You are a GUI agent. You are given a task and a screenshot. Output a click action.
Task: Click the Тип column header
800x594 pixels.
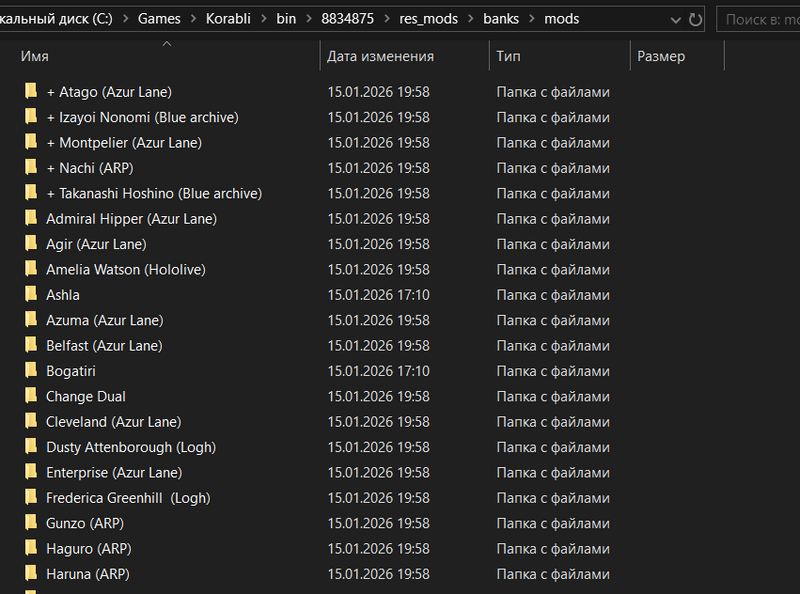point(508,57)
